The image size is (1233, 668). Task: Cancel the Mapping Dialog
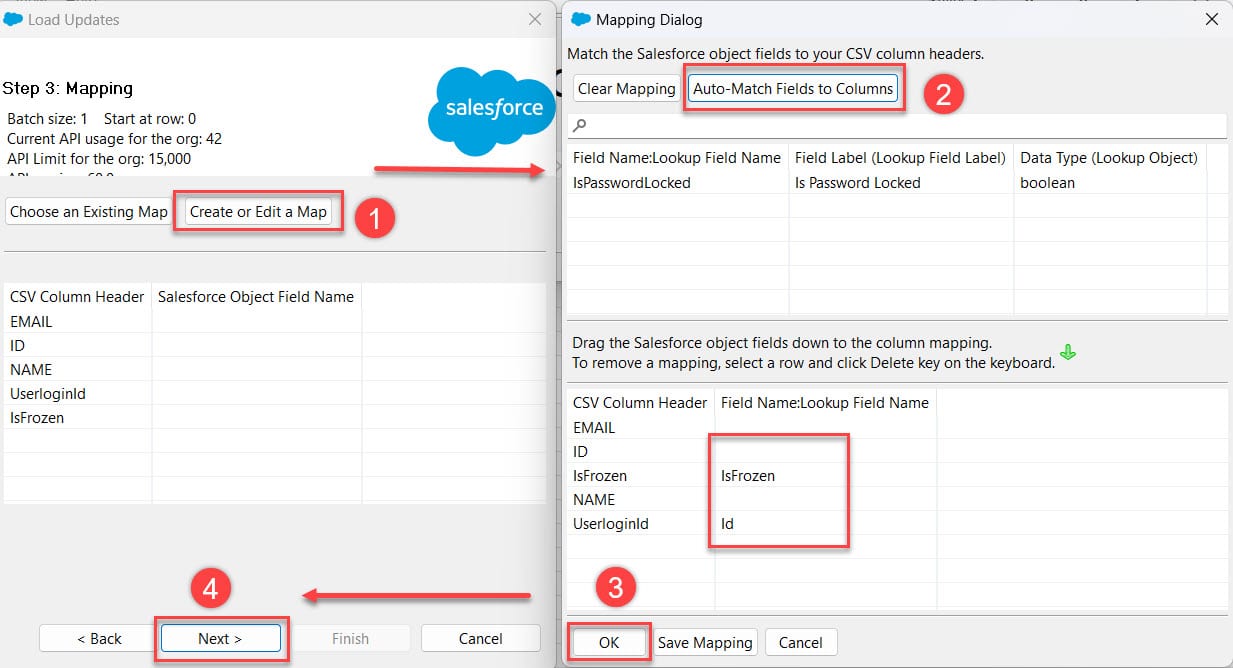(800, 643)
